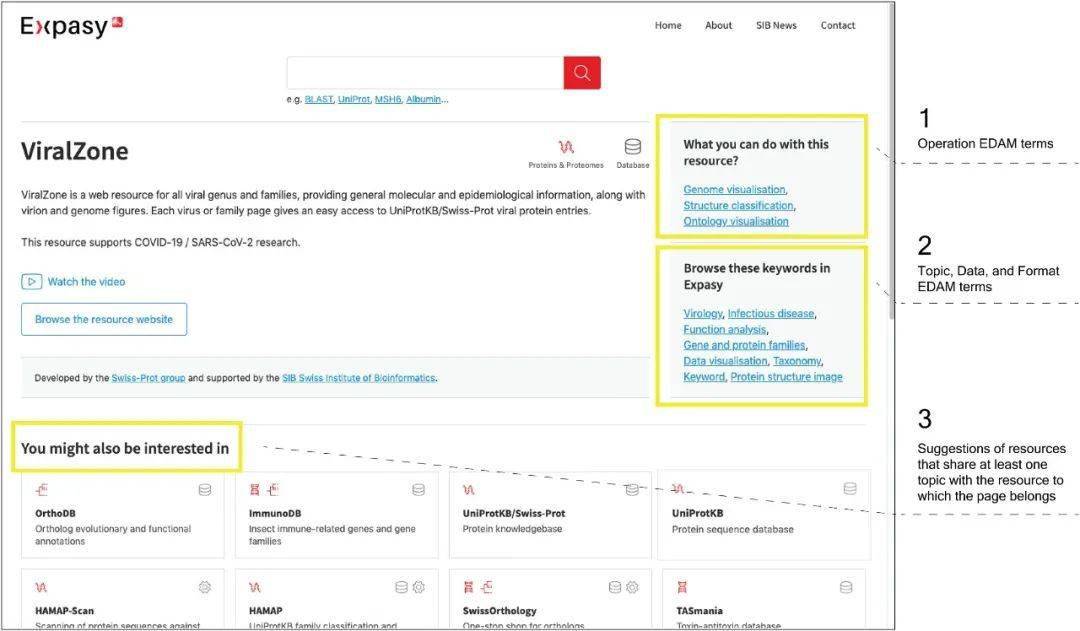The width and height of the screenshot is (1080, 631).
Task: Open the Genome visualisation link
Action: coord(734,189)
